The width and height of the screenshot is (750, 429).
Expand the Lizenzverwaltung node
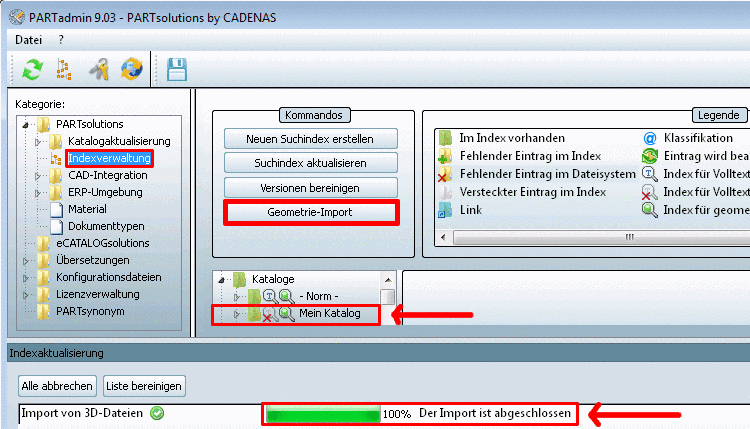[26, 295]
